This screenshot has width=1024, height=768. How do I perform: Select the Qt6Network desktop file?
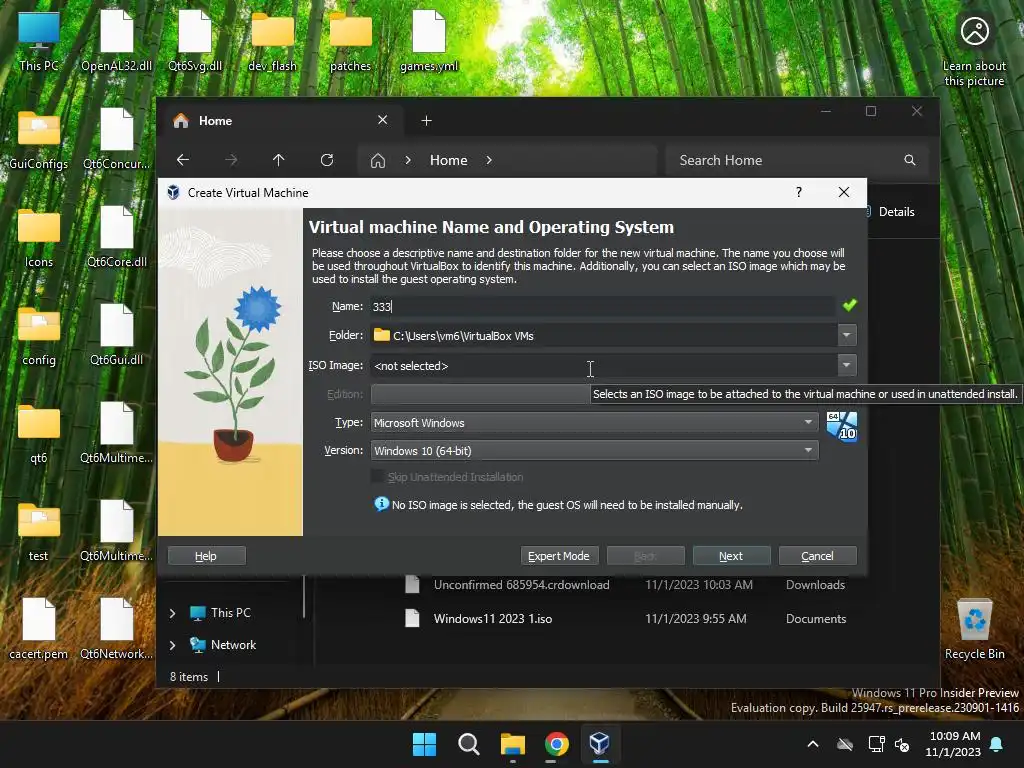(x=116, y=629)
